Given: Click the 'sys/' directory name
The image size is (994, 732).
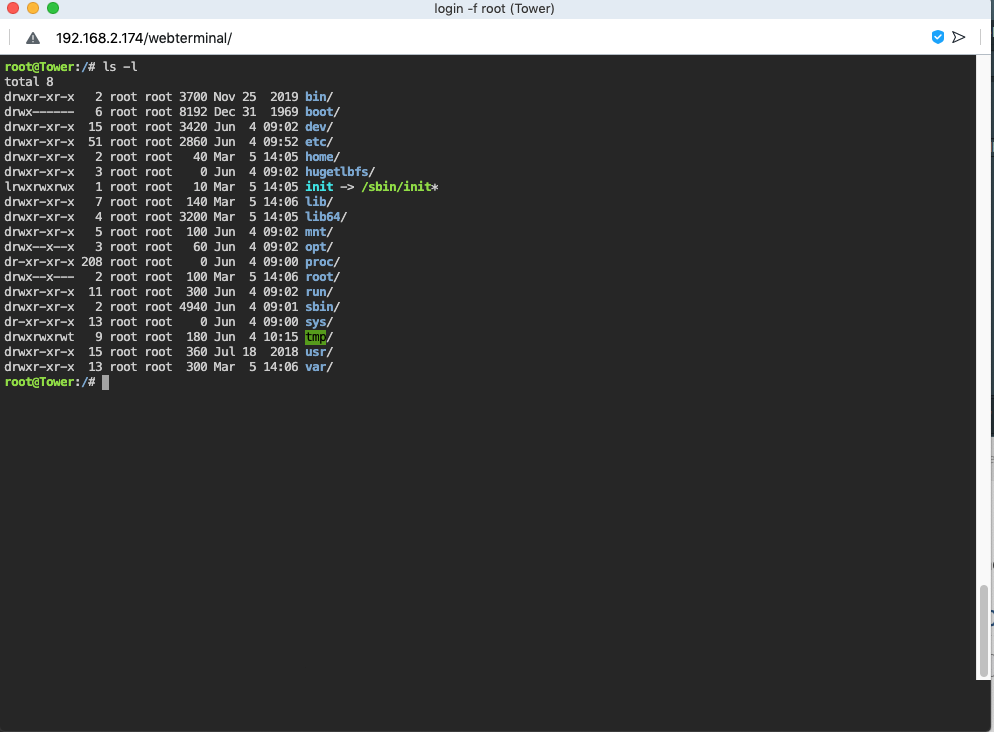Looking at the screenshot, I should click(x=319, y=322).
